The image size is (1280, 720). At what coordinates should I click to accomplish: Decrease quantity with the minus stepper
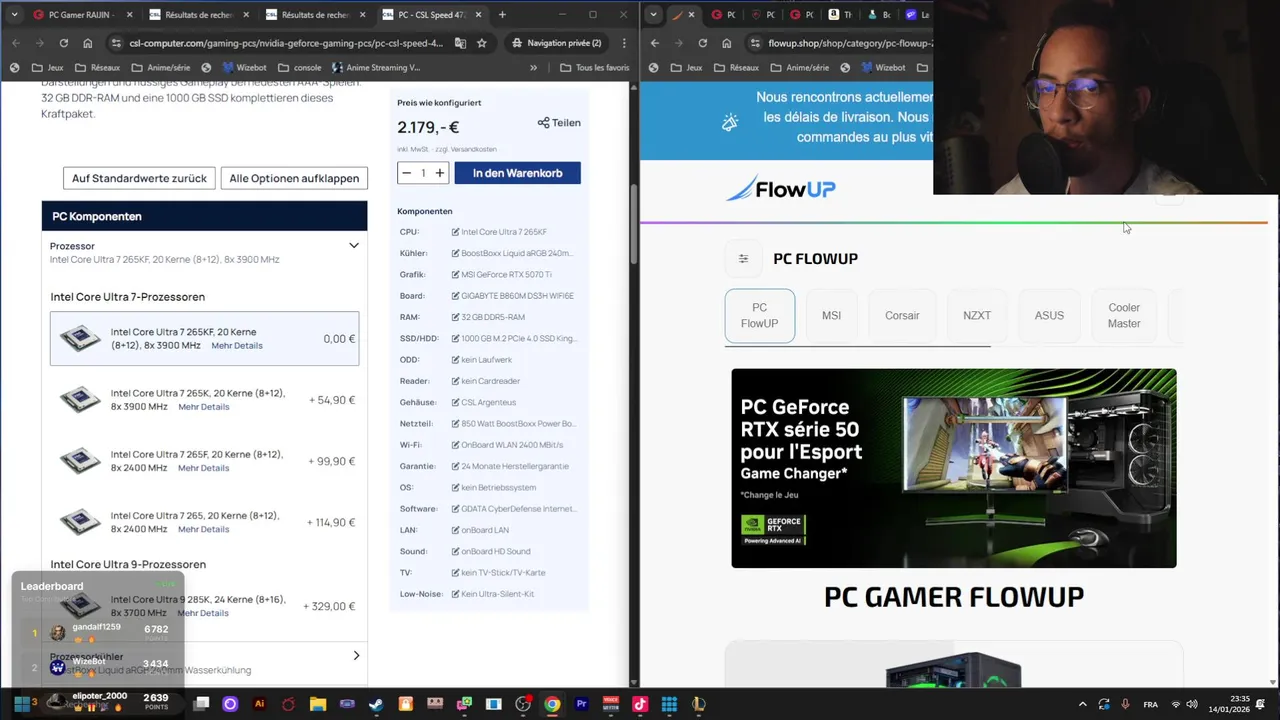[x=406, y=173]
